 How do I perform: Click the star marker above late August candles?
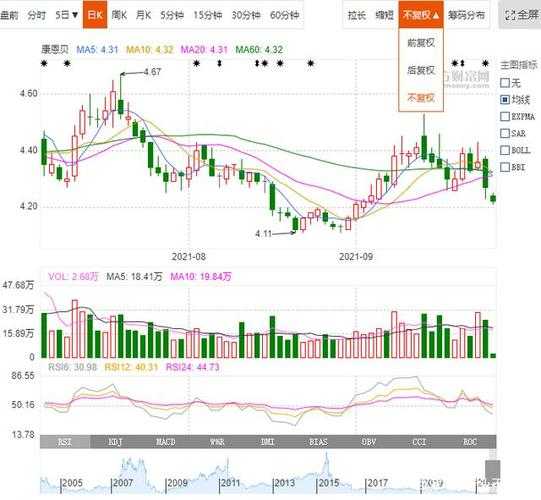[311, 63]
